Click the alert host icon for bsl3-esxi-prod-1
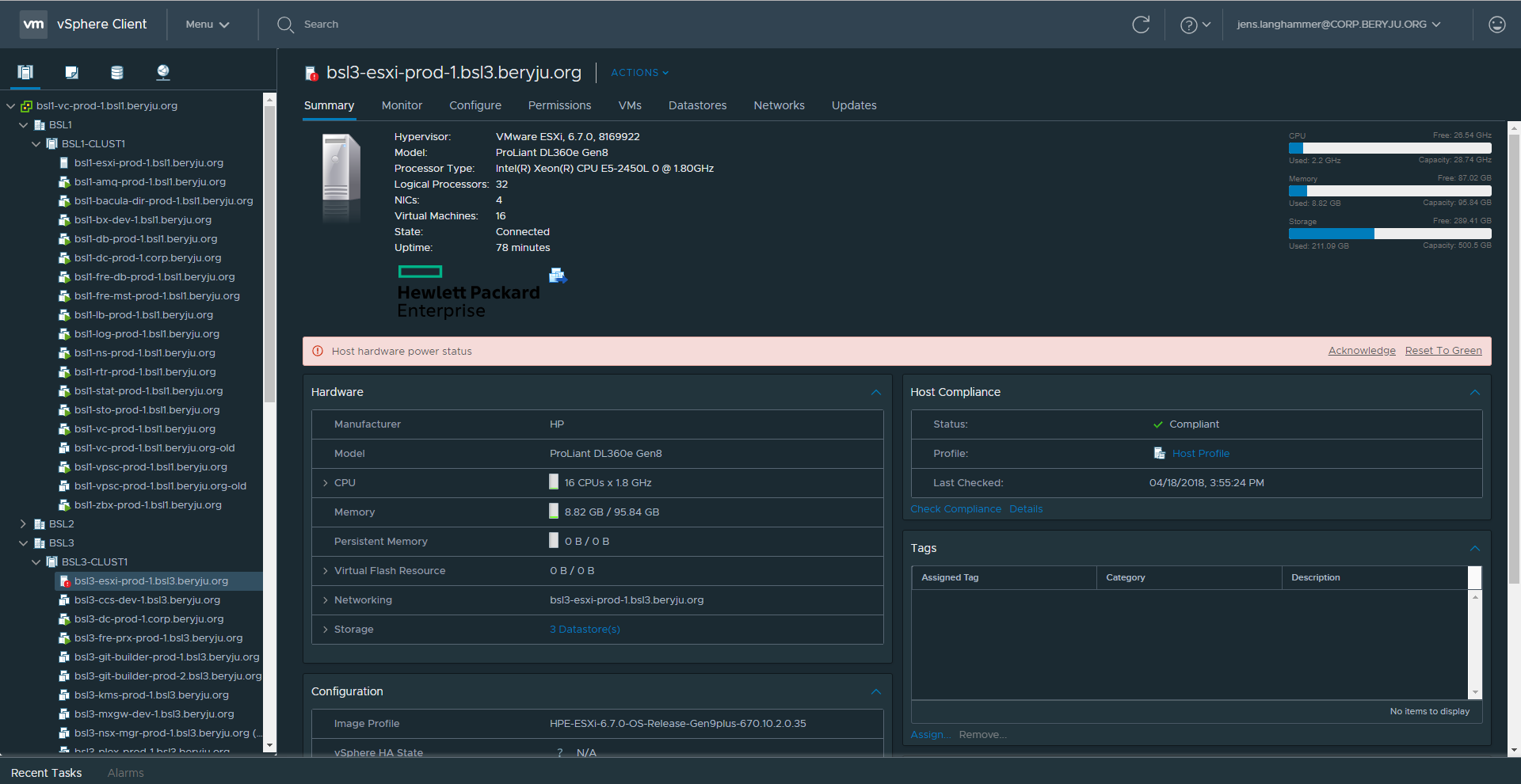1521x784 pixels. click(65, 581)
